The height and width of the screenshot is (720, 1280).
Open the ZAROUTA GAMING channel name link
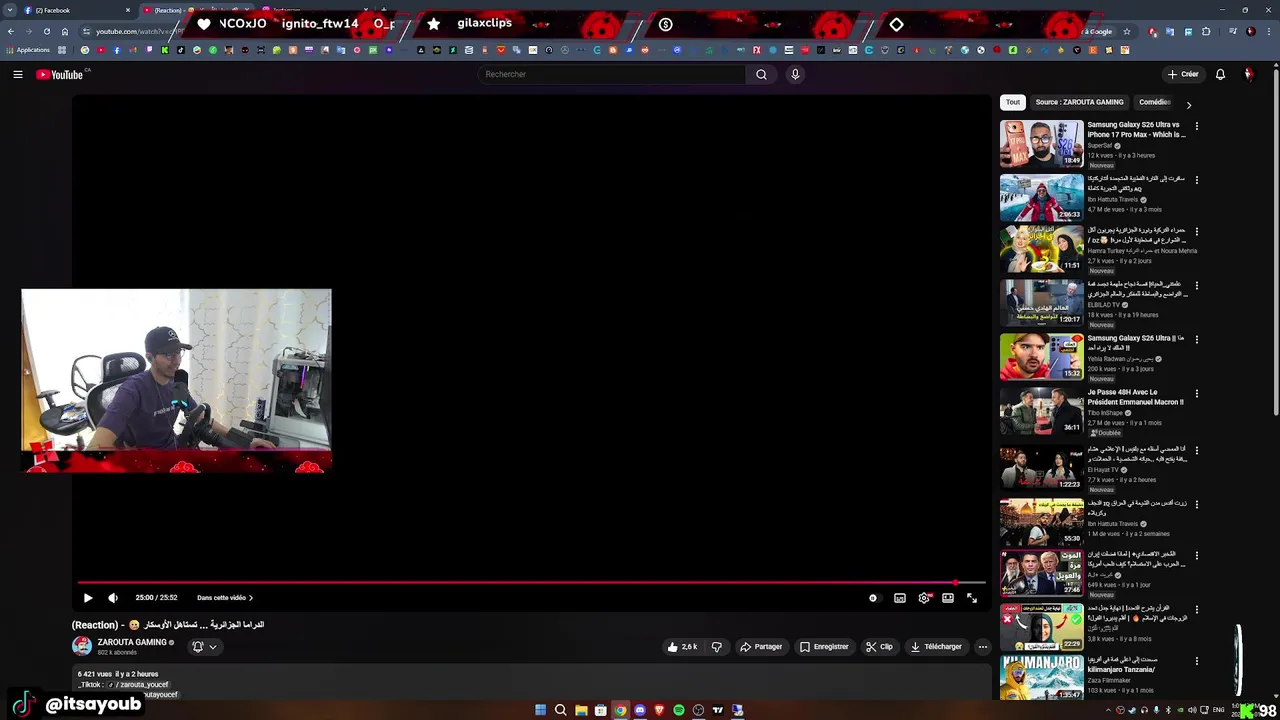pos(132,642)
